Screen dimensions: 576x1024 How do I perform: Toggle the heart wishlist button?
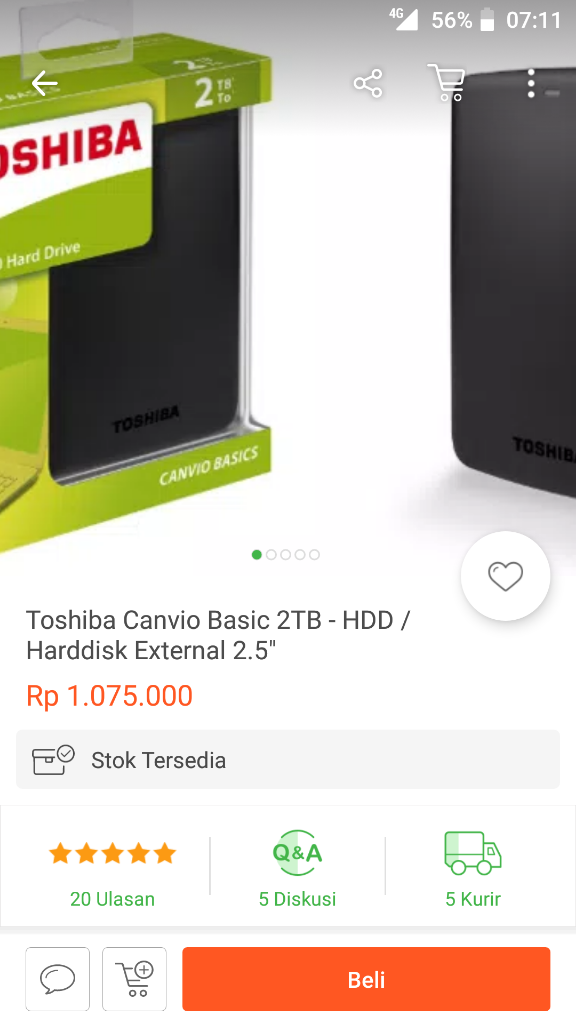coord(505,576)
